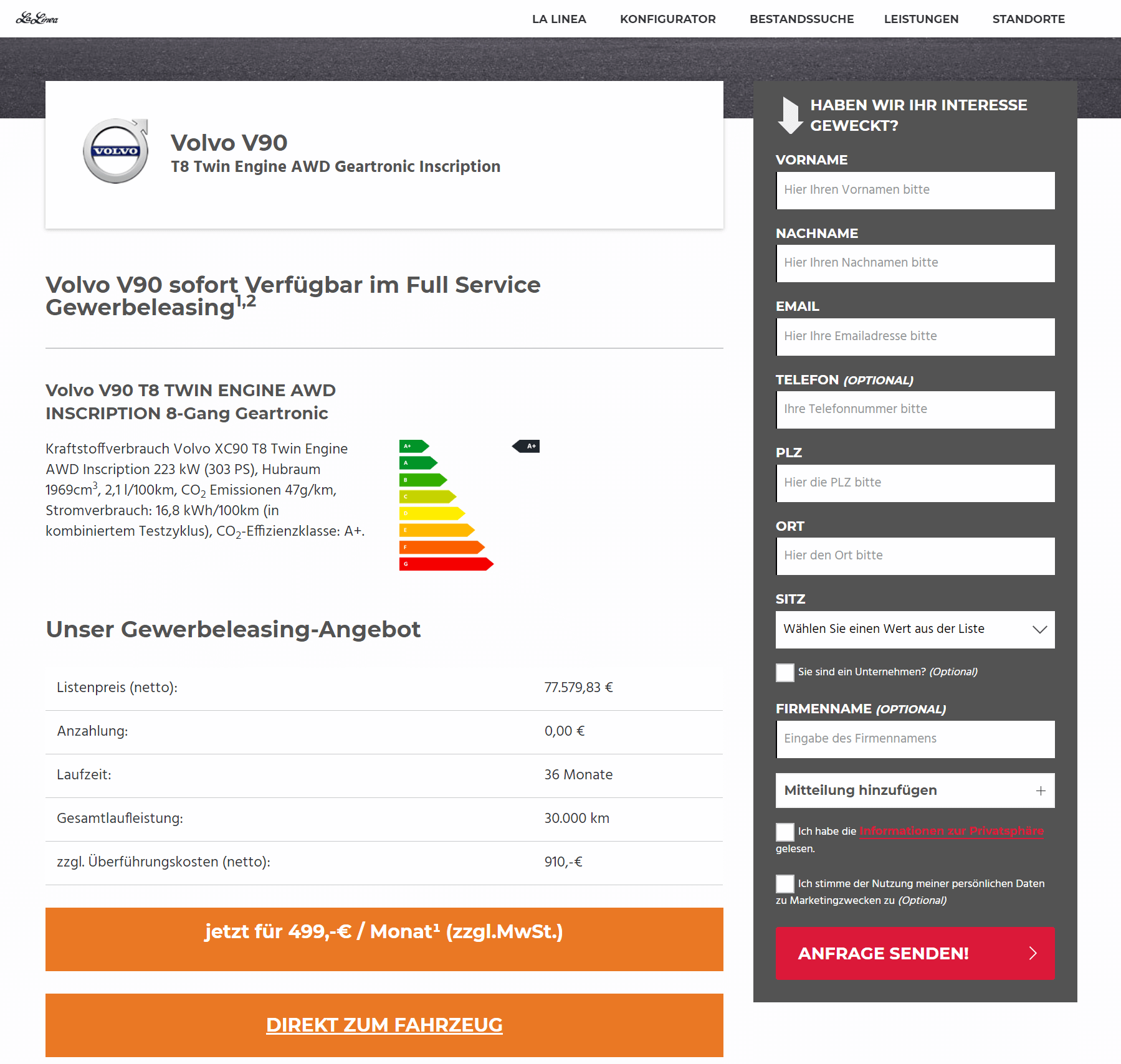Click the Anzahlung value 0,00 €
The image size is (1121, 1064).
[565, 731]
